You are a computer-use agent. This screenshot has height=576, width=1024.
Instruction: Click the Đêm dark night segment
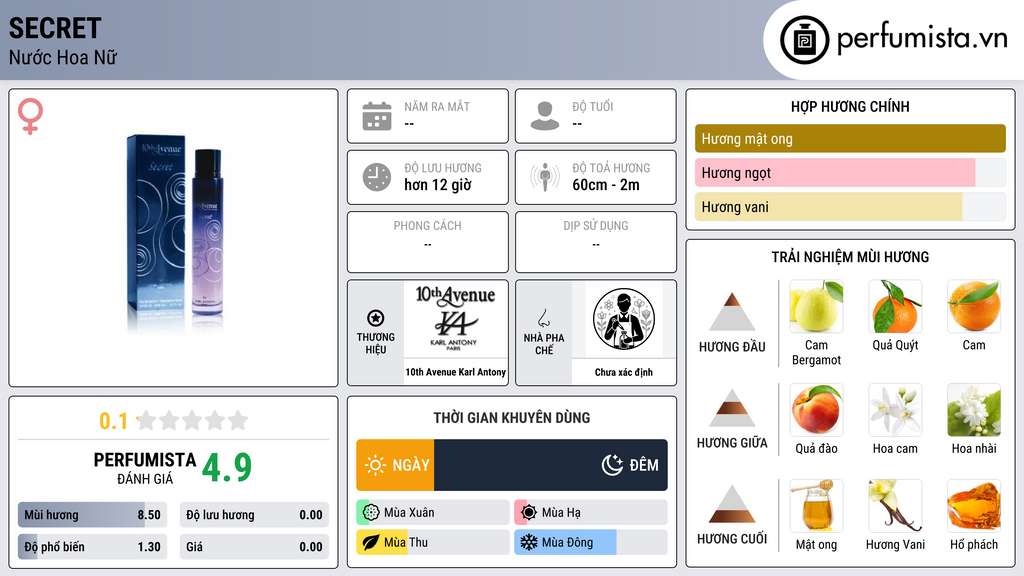click(x=551, y=465)
